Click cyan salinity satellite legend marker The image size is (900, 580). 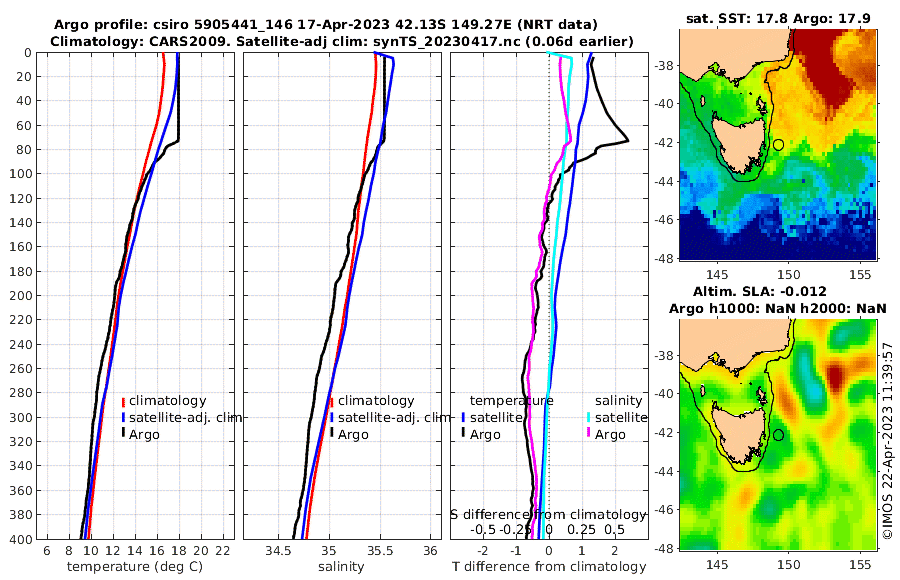tap(588, 418)
